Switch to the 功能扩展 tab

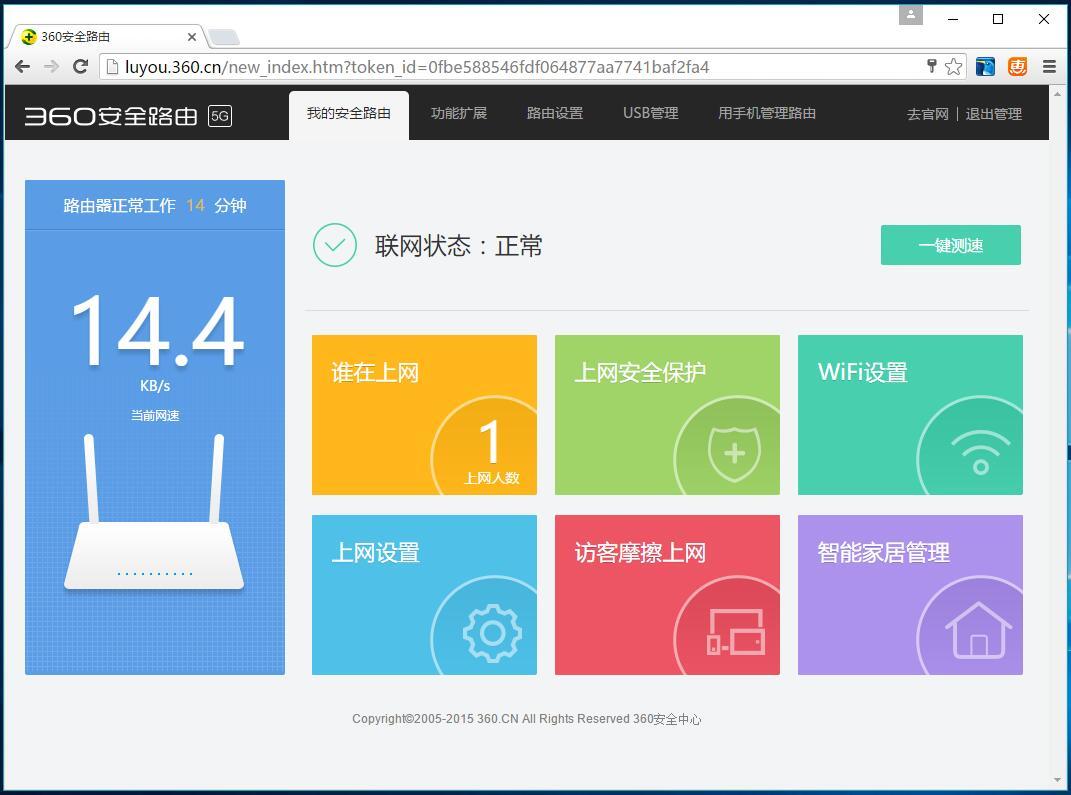(458, 113)
